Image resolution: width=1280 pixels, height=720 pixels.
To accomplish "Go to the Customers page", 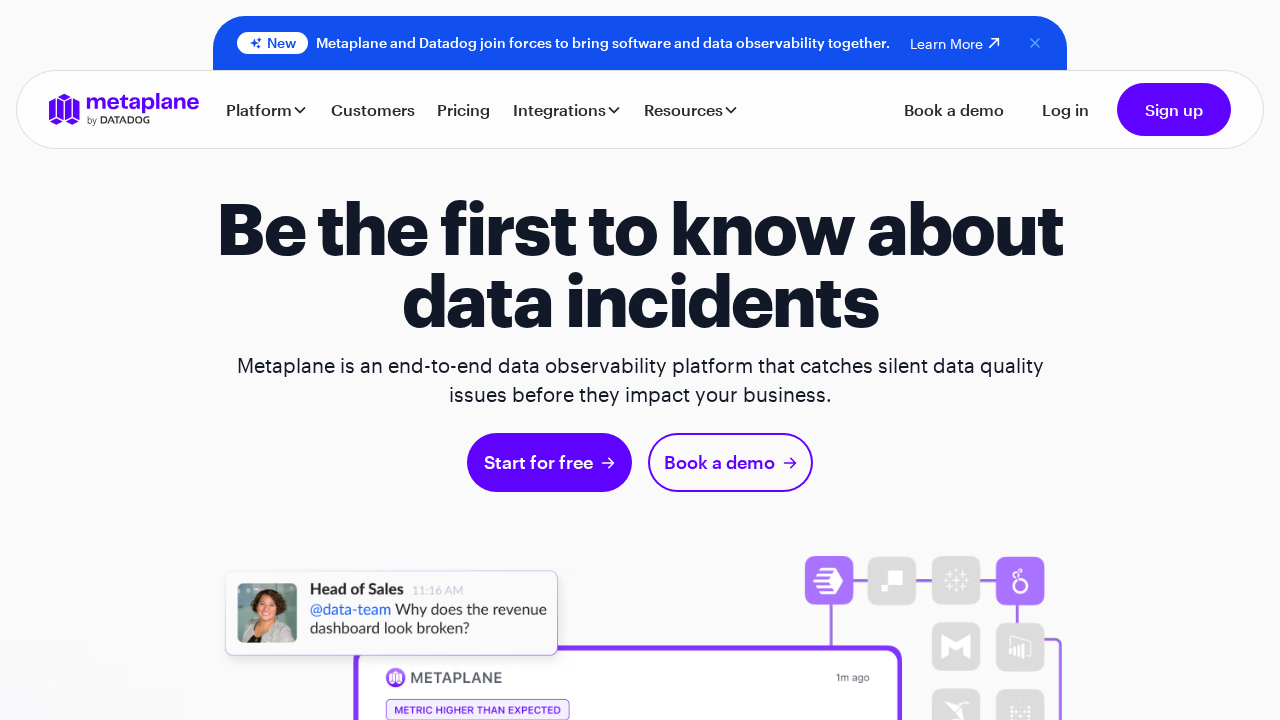I will (372, 110).
